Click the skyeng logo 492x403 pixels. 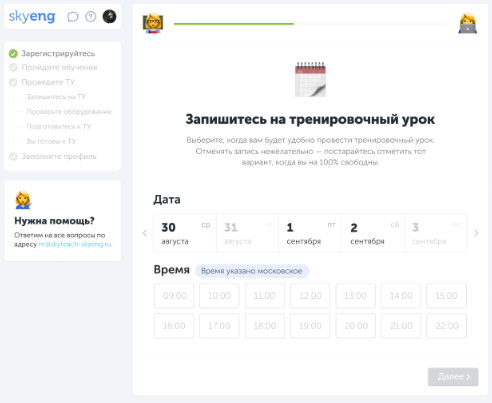[x=32, y=16]
